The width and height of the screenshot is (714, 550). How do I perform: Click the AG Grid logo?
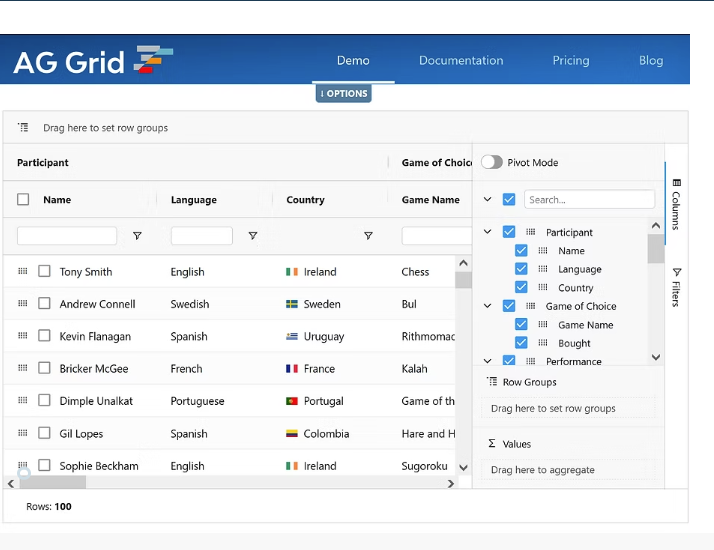93,61
